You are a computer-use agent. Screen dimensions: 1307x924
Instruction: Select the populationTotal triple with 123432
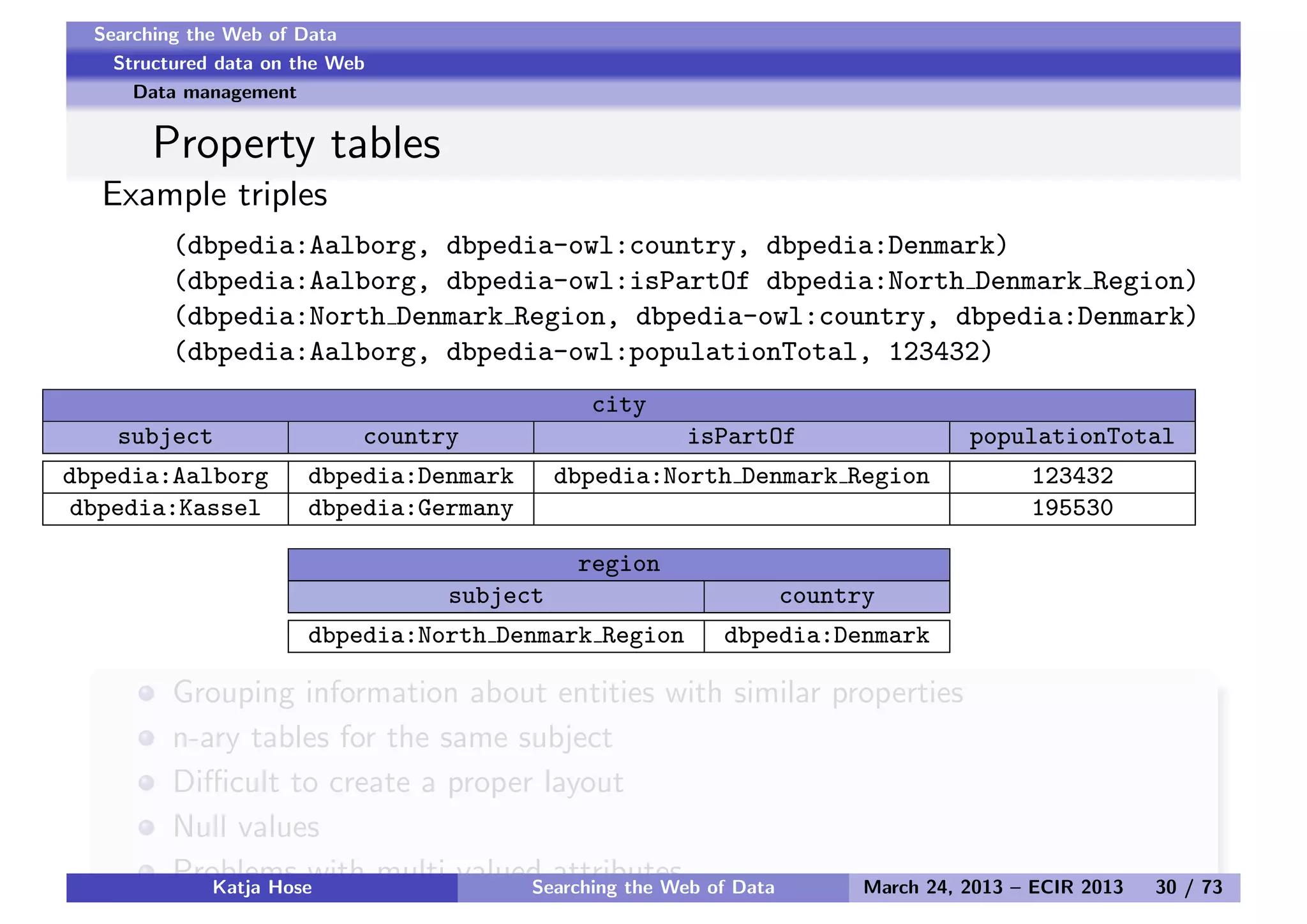583,352
